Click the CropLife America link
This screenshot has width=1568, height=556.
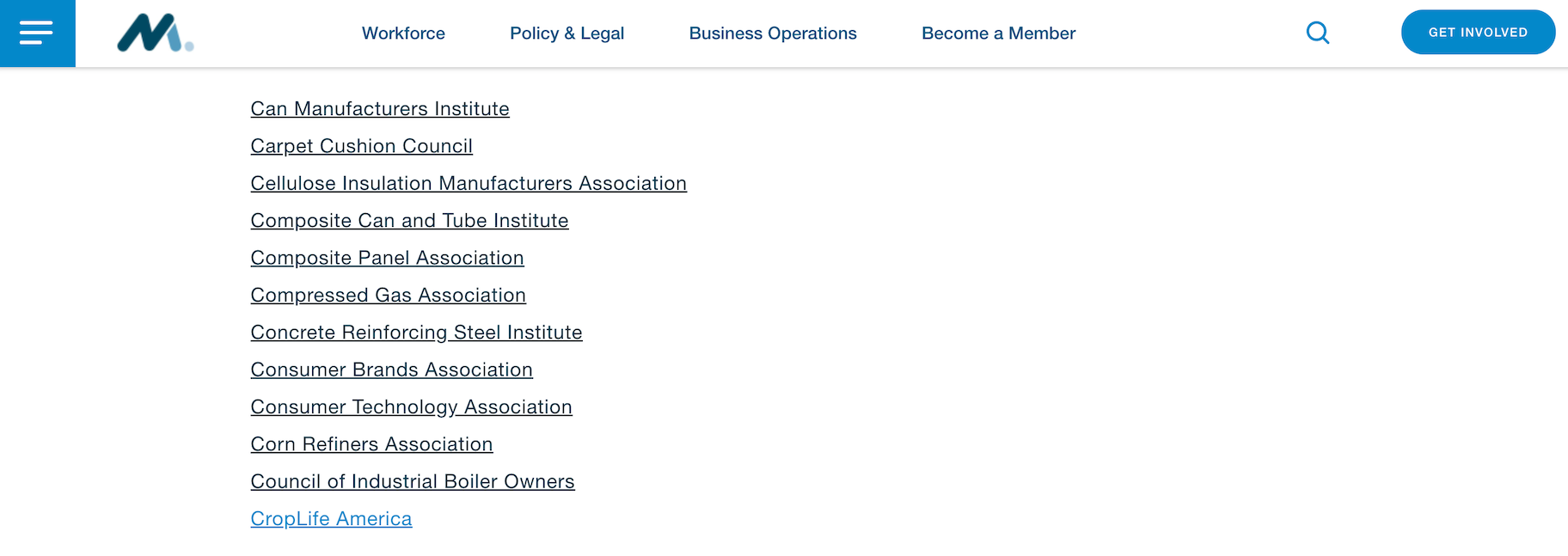point(331,519)
